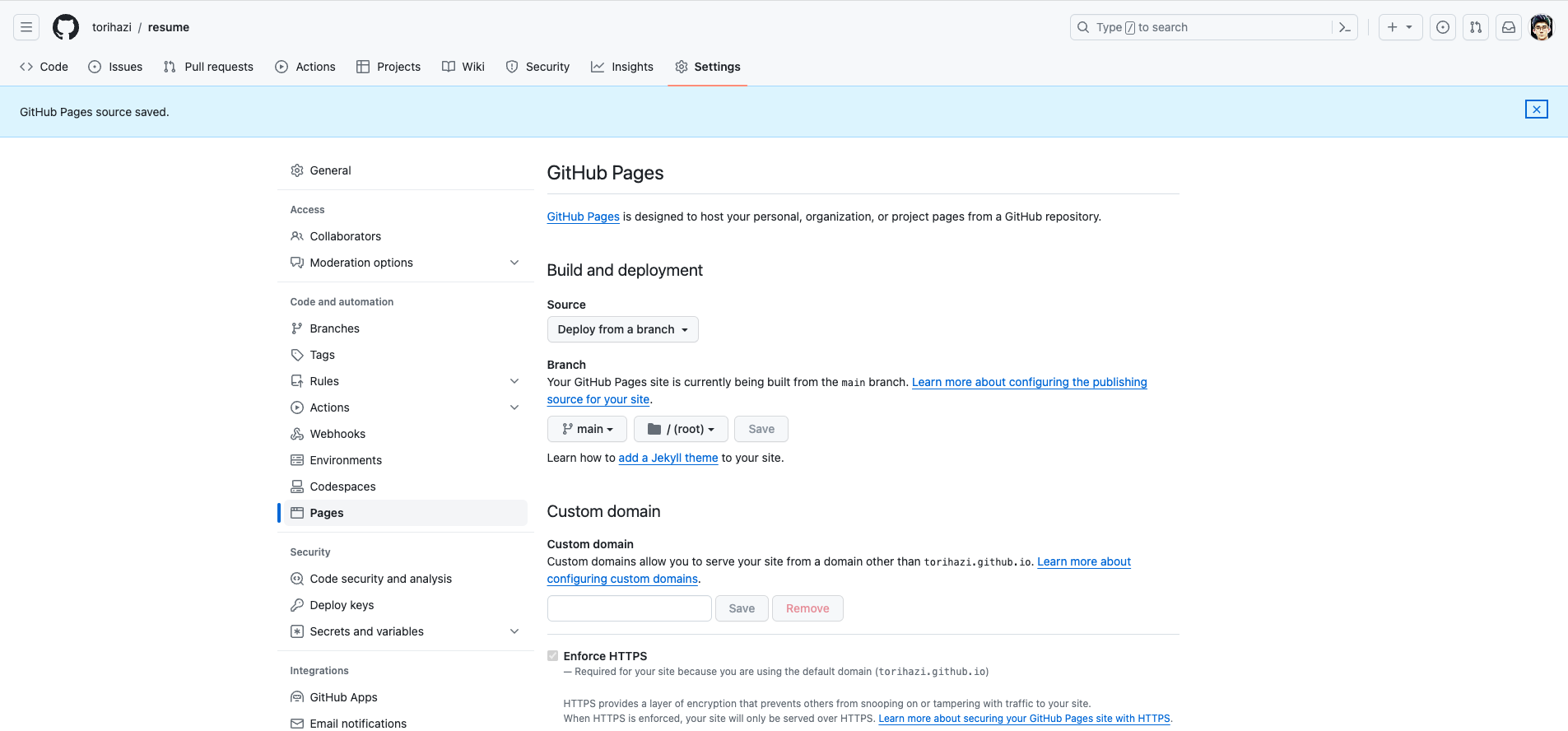This screenshot has width=1568, height=731.
Task: Open 'configuring custom domains' link
Action: point(623,579)
